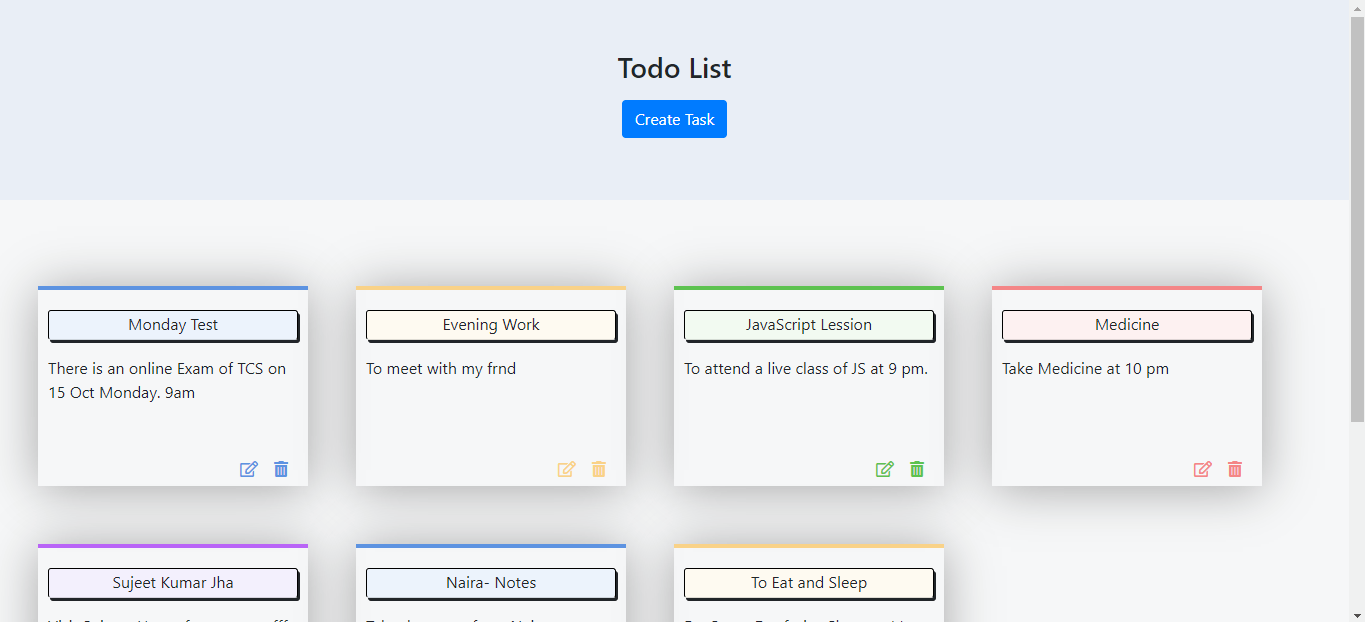The width and height of the screenshot is (1365, 622).
Task: Click the Naira- Notes card title
Action: pyautogui.click(x=491, y=583)
